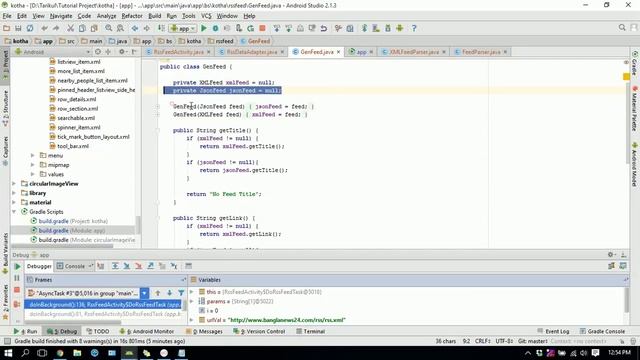Toggle the Captures tool window
The height and width of the screenshot is (360, 640).
click(x=5, y=151)
